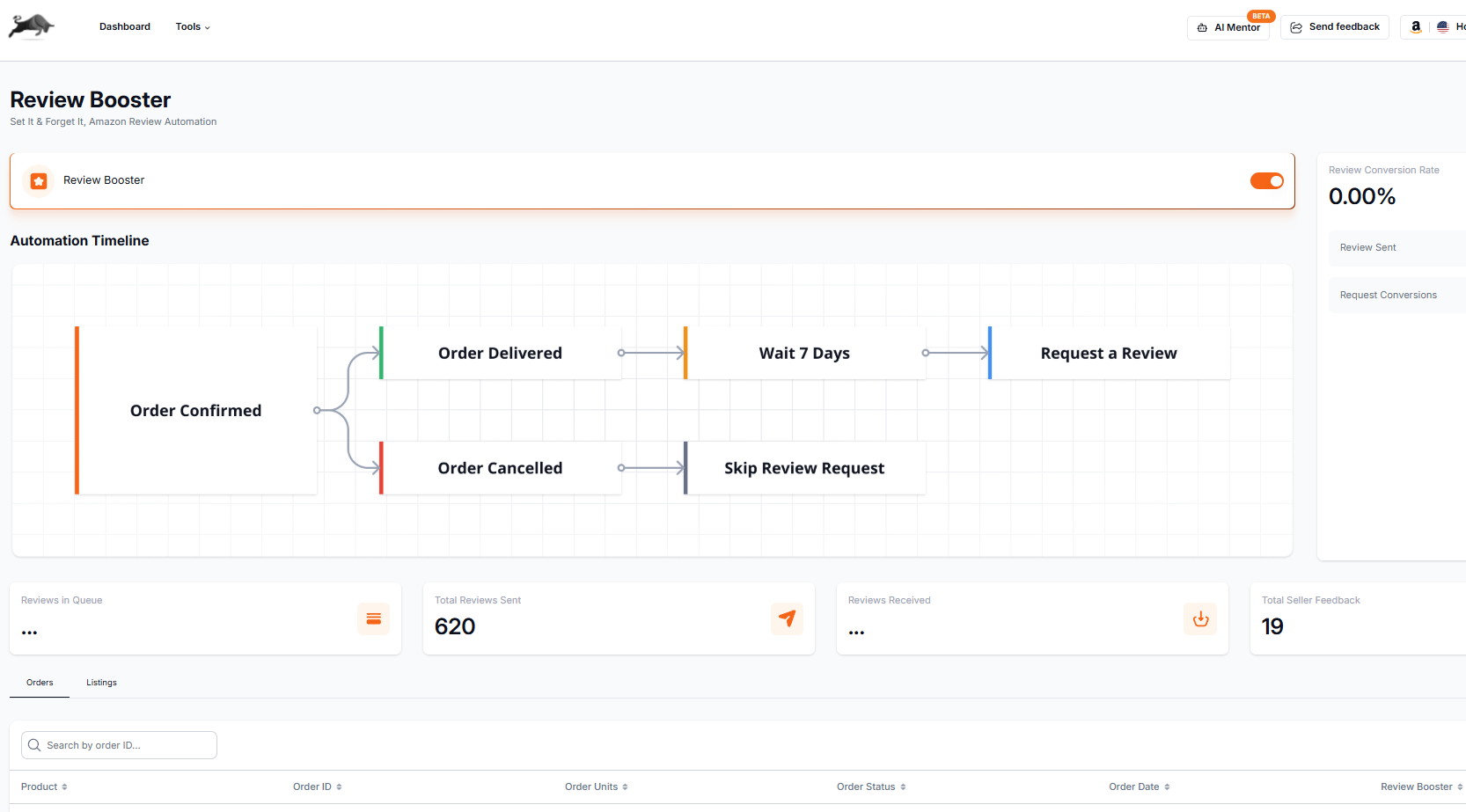Click the Send feedback chat icon

pos(1296,27)
